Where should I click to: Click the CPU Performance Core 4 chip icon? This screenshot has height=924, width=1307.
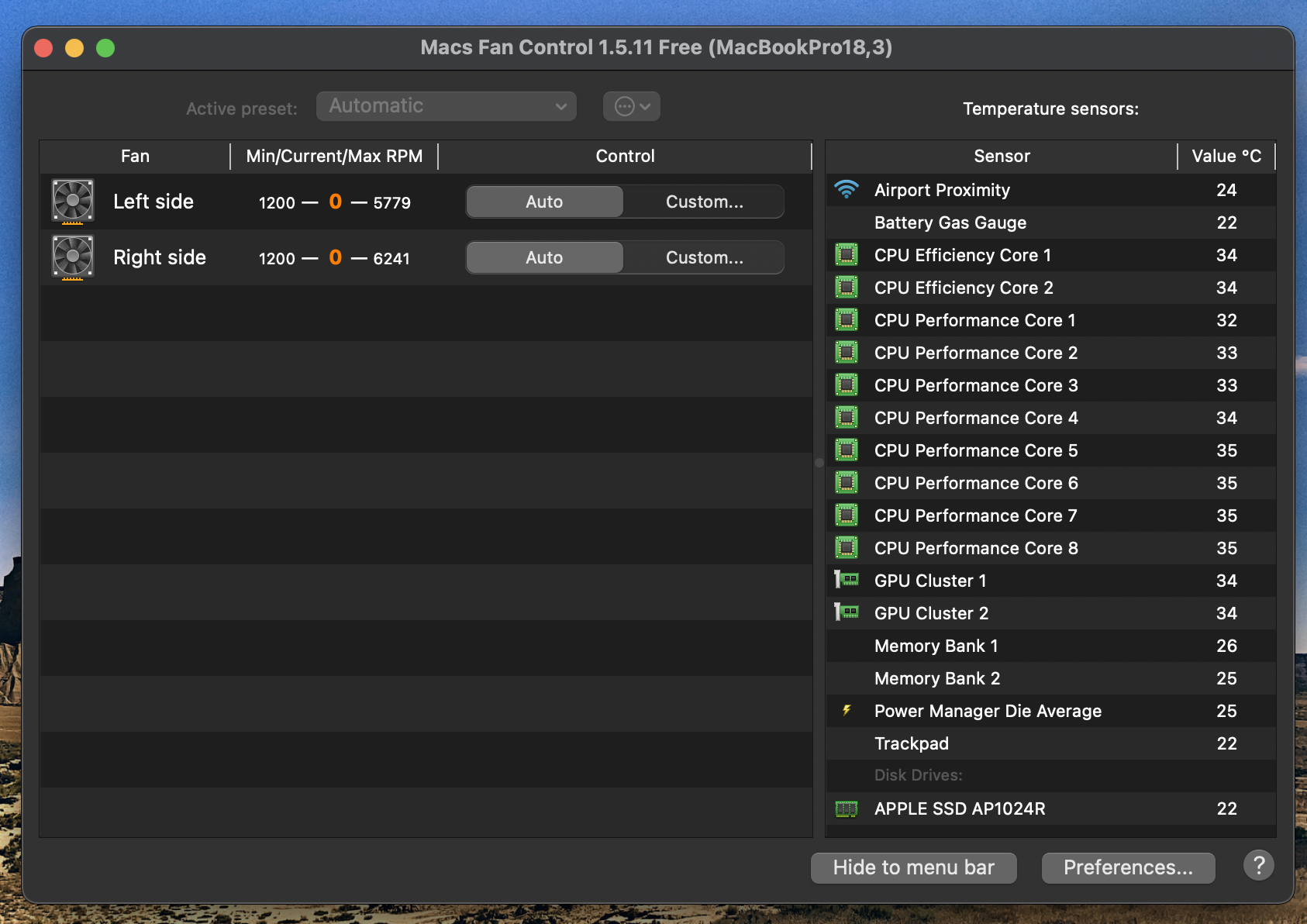847,418
